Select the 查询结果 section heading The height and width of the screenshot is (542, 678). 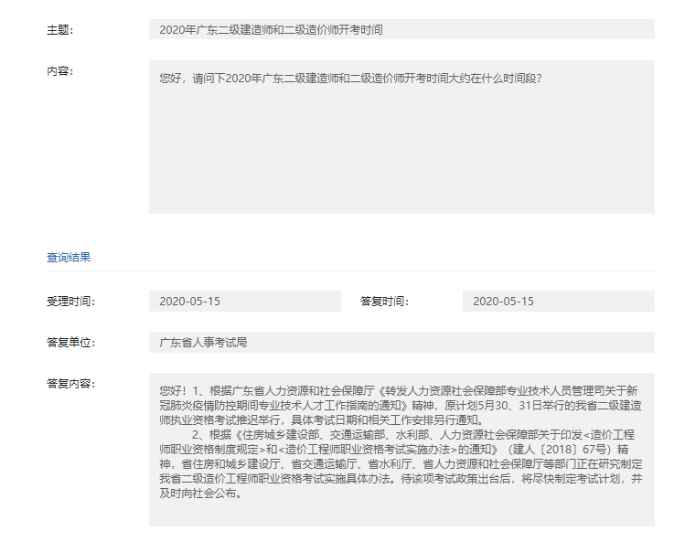pyautogui.click(x=69, y=257)
